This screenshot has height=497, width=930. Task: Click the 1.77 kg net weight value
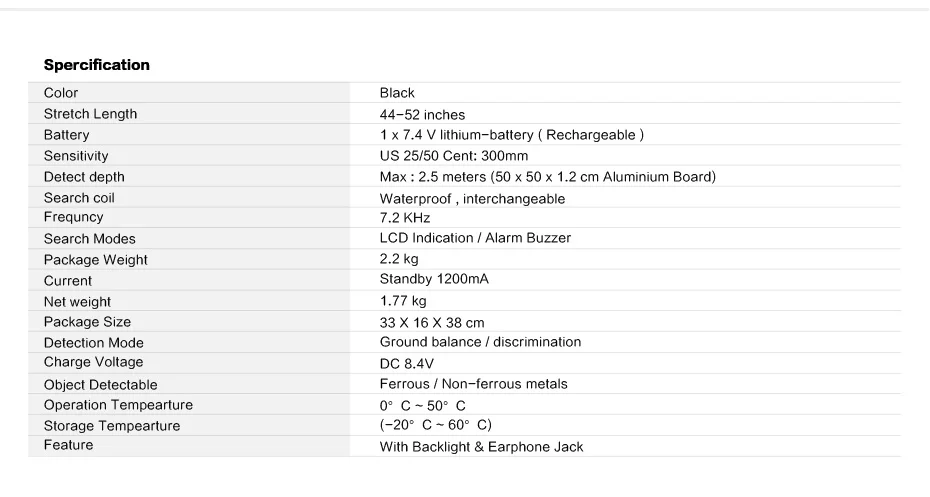pyautogui.click(x=403, y=301)
